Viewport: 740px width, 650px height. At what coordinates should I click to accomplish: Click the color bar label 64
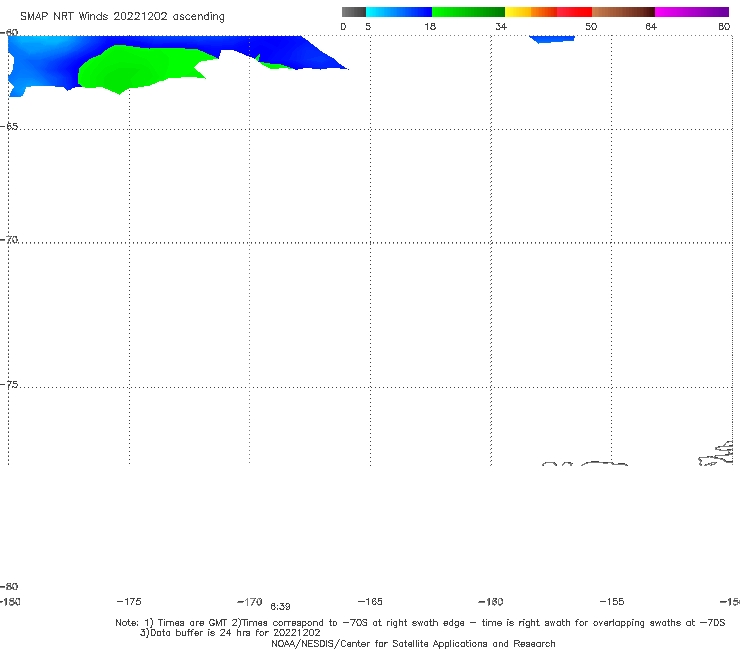click(x=651, y=26)
